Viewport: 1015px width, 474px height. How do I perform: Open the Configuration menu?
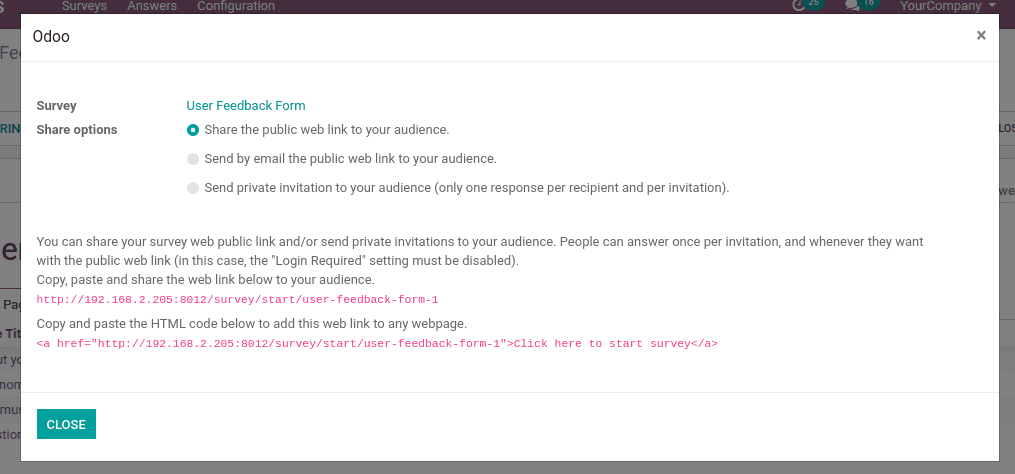click(x=236, y=6)
